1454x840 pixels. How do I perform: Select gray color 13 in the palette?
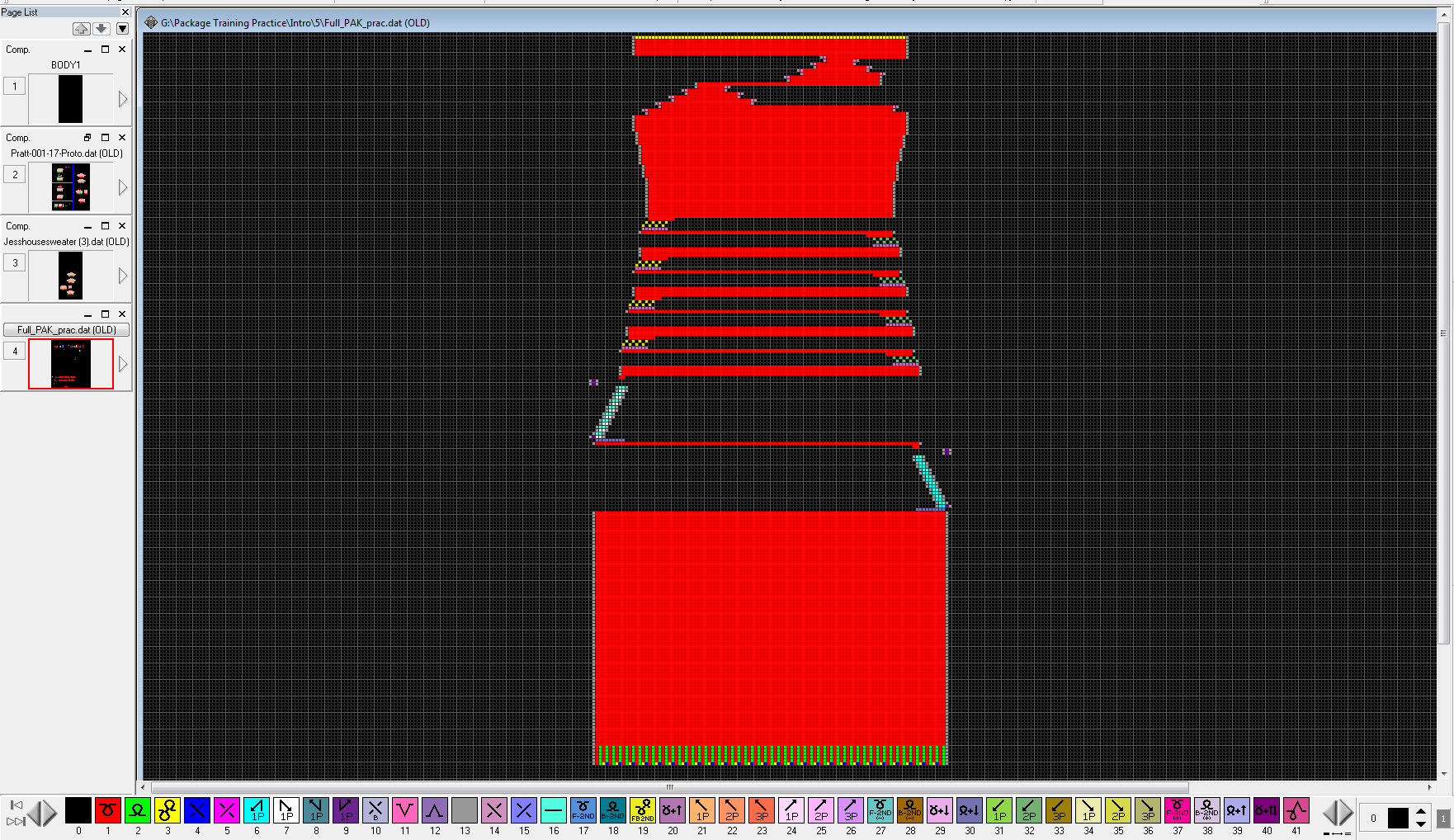tap(465, 811)
